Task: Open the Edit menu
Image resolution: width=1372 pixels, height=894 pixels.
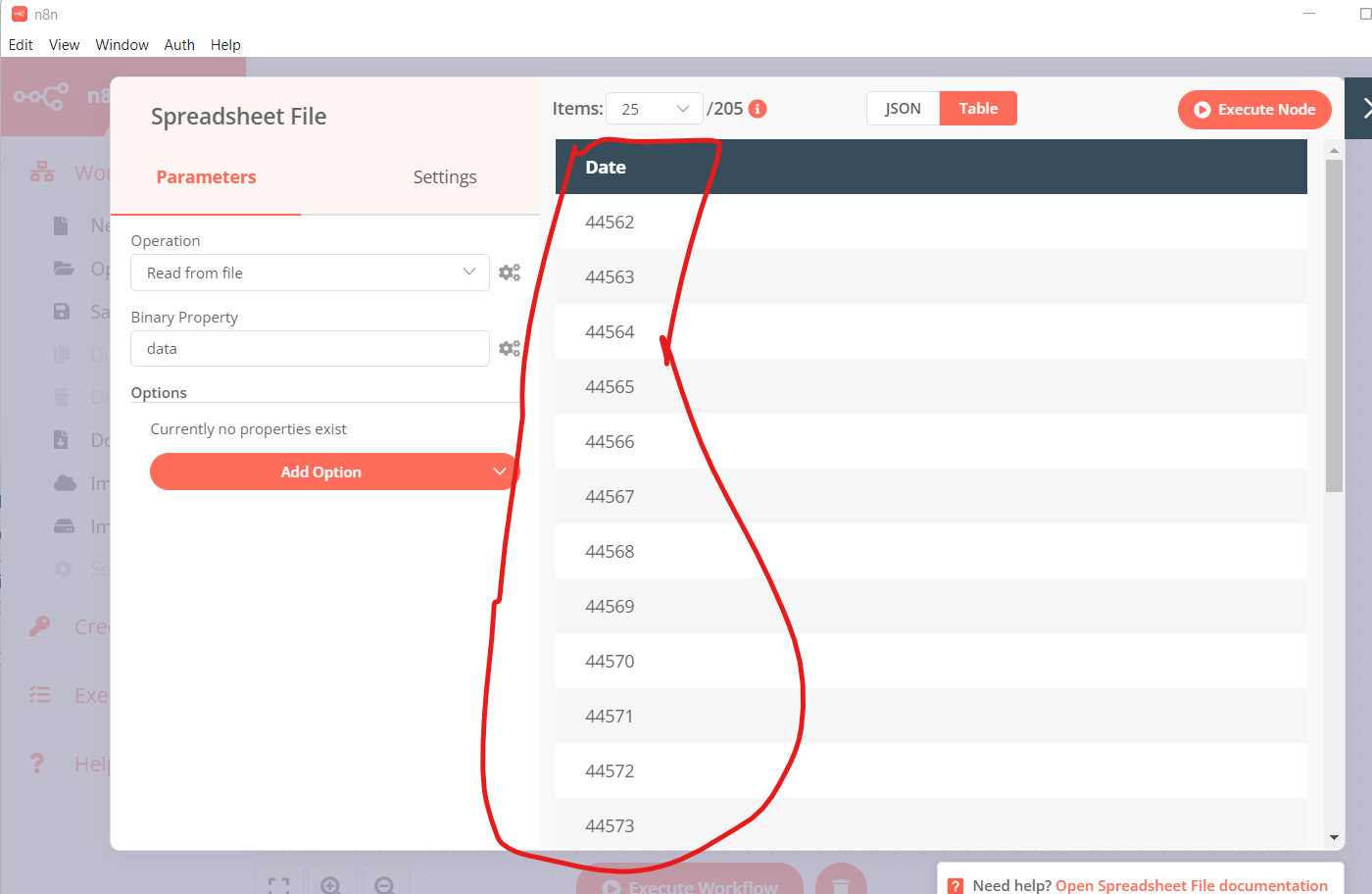Action: (x=21, y=45)
